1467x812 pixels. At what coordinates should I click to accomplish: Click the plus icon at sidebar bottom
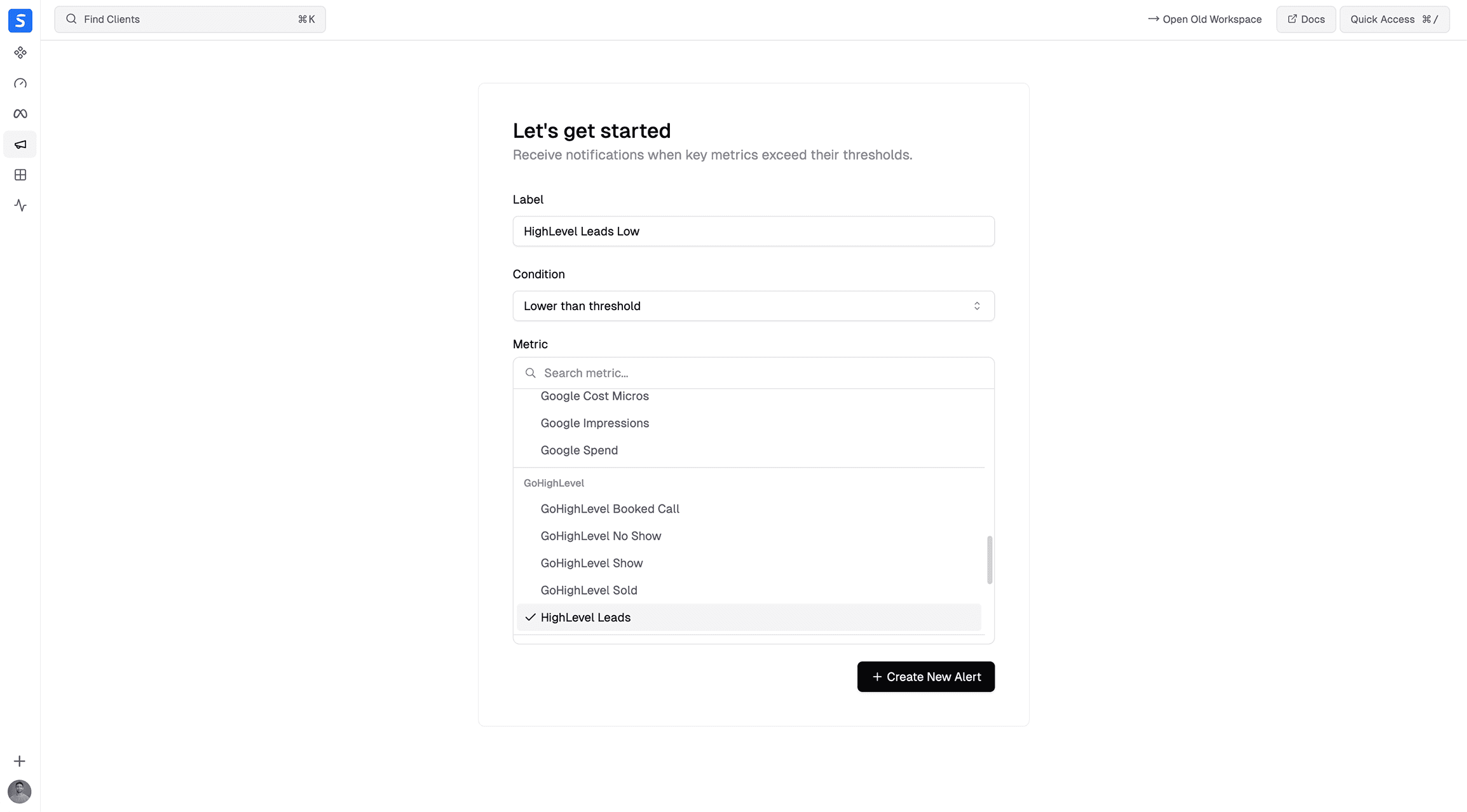coord(20,761)
